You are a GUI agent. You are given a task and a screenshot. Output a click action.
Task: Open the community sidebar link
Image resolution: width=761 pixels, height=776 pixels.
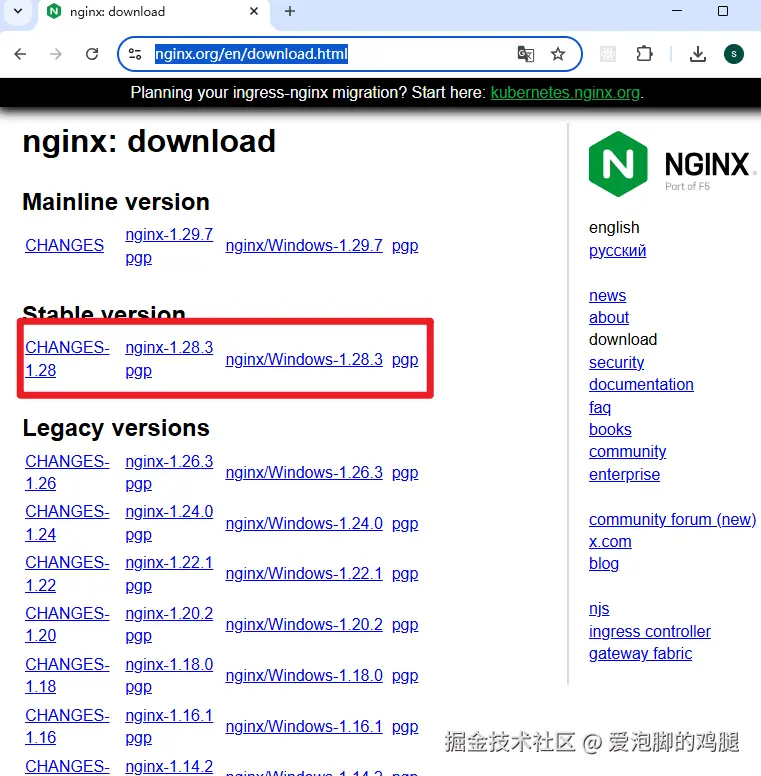tap(627, 451)
